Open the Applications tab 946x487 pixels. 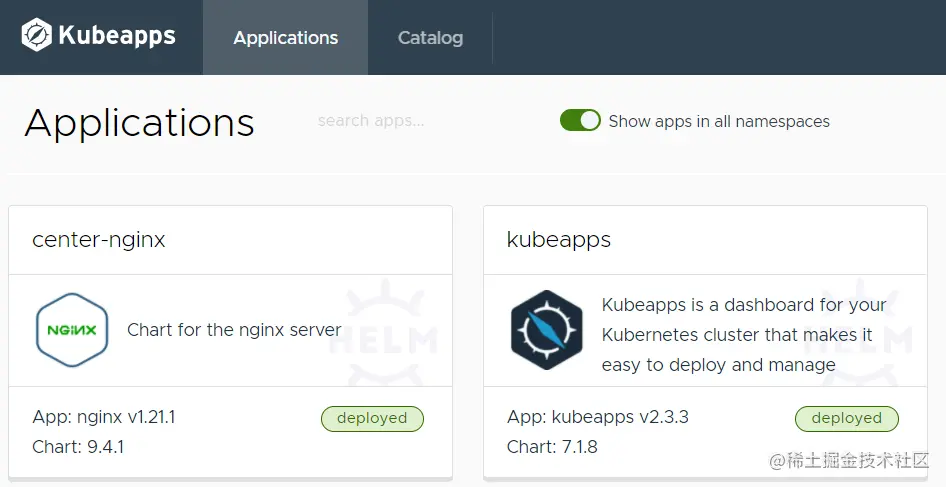tap(285, 38)
